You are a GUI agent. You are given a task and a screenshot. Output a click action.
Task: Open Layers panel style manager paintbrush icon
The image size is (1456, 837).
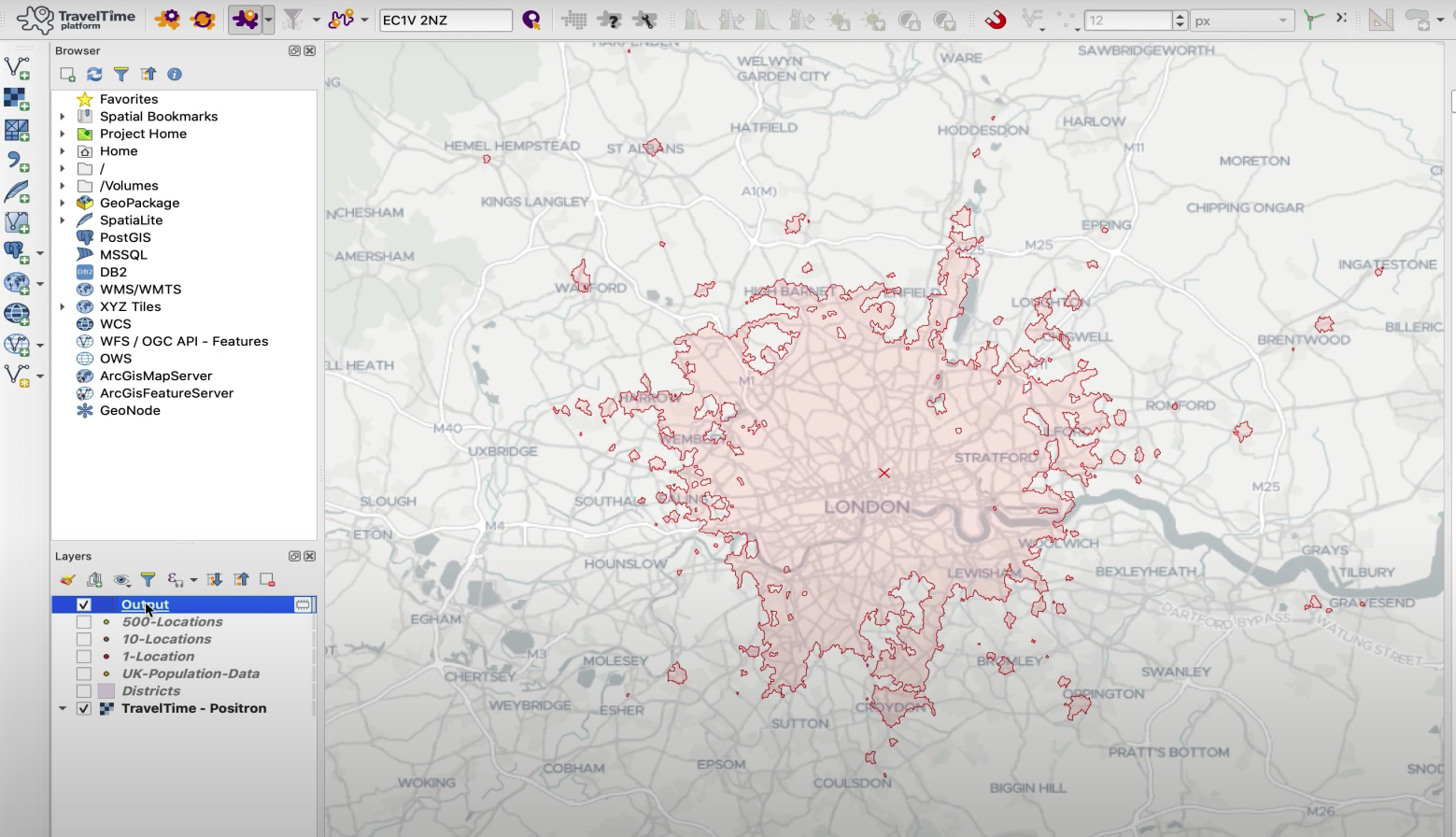point(67,580)
